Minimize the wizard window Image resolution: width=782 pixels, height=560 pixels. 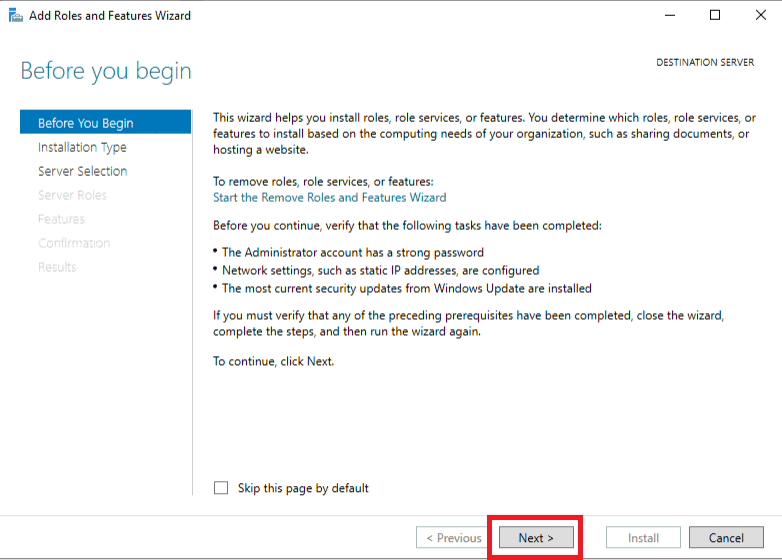(x=670, y=15)
